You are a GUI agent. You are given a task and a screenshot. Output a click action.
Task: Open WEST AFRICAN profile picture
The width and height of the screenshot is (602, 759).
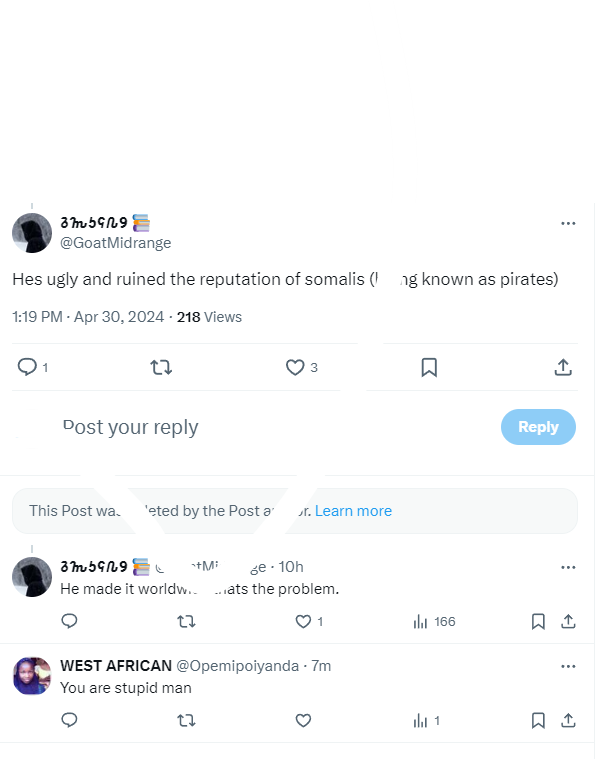(32, 676)
